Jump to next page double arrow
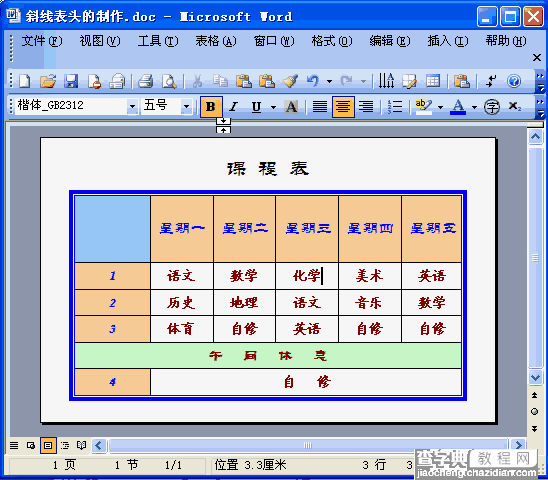The height and width of the screenshot is (480, 548). (x=534, y=429)
